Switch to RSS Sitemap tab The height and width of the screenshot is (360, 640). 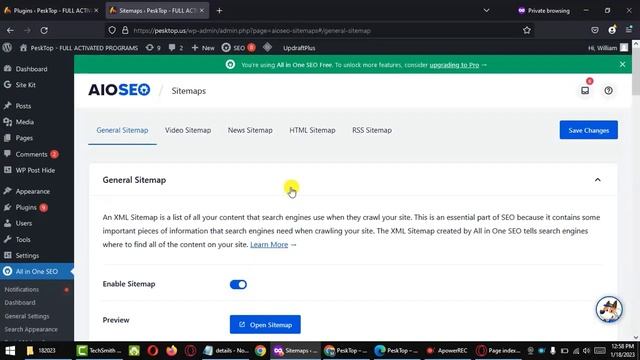point(372,130)
